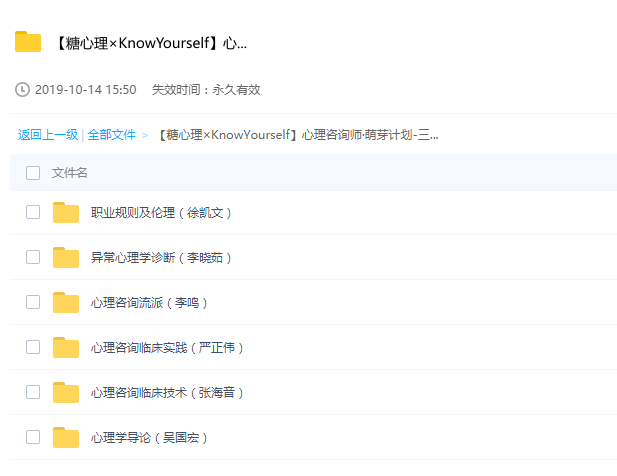Open folder icon for 心理咨询临床实践（严正伟）
Screen dimensions: 617x476
click(x=66, y=347)
